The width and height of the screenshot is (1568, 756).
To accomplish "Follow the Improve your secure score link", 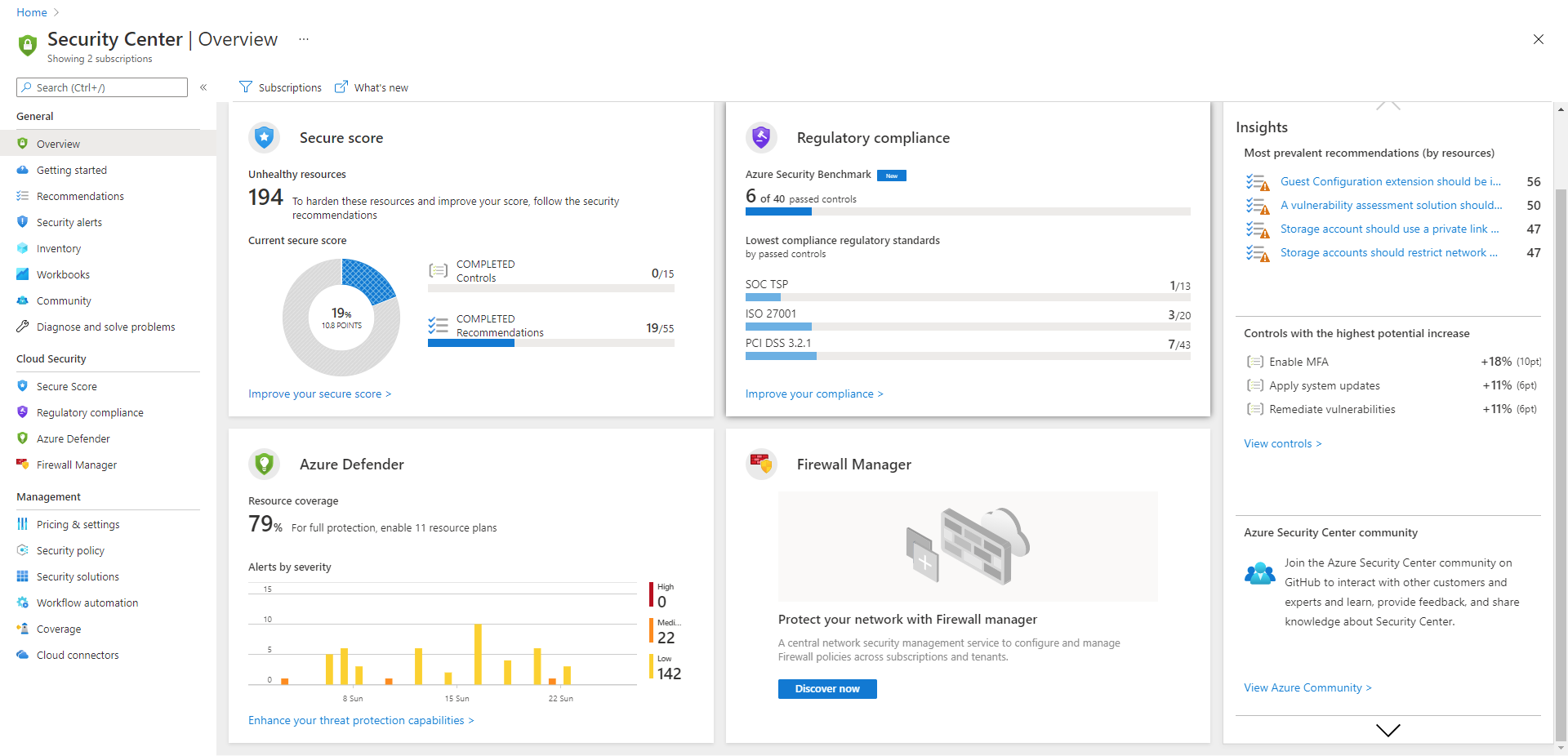I will point(319,394).
